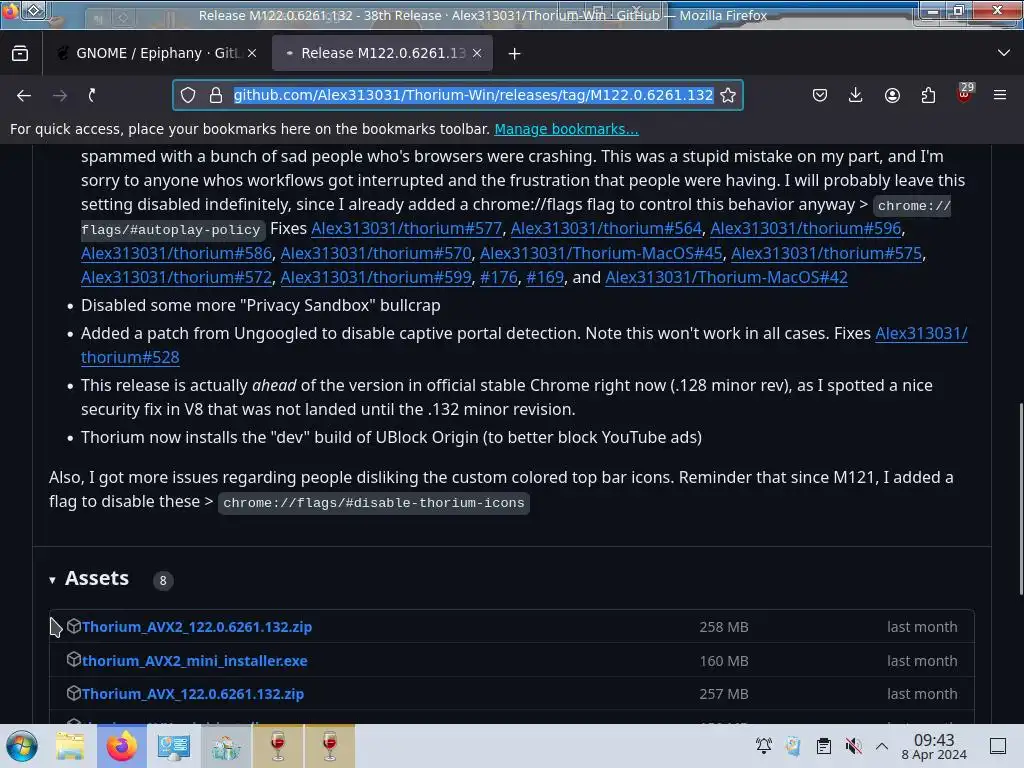Open the extensions puzzle icon

click(928, 95)
